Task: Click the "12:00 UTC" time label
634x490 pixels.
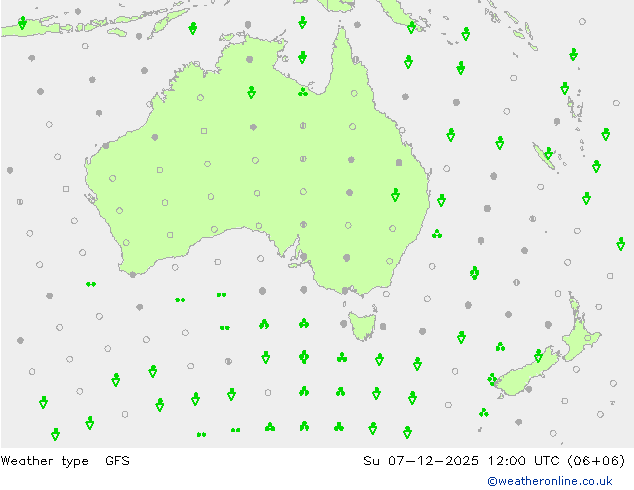Action: click(x=524, y=460)
